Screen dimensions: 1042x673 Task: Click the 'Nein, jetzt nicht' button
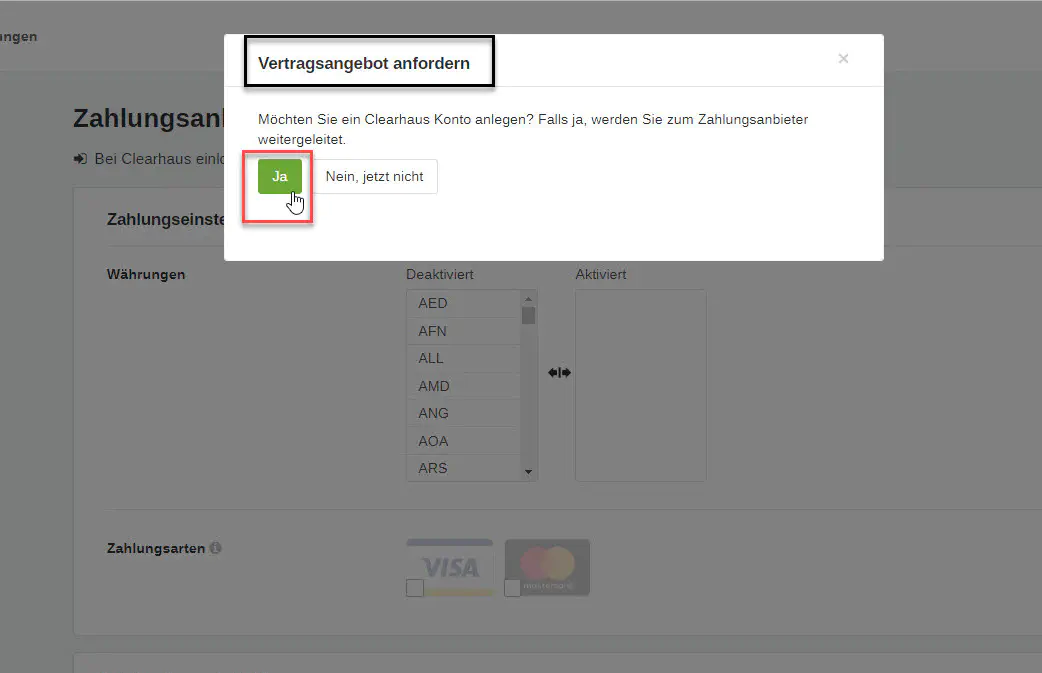tap(374, 176)
